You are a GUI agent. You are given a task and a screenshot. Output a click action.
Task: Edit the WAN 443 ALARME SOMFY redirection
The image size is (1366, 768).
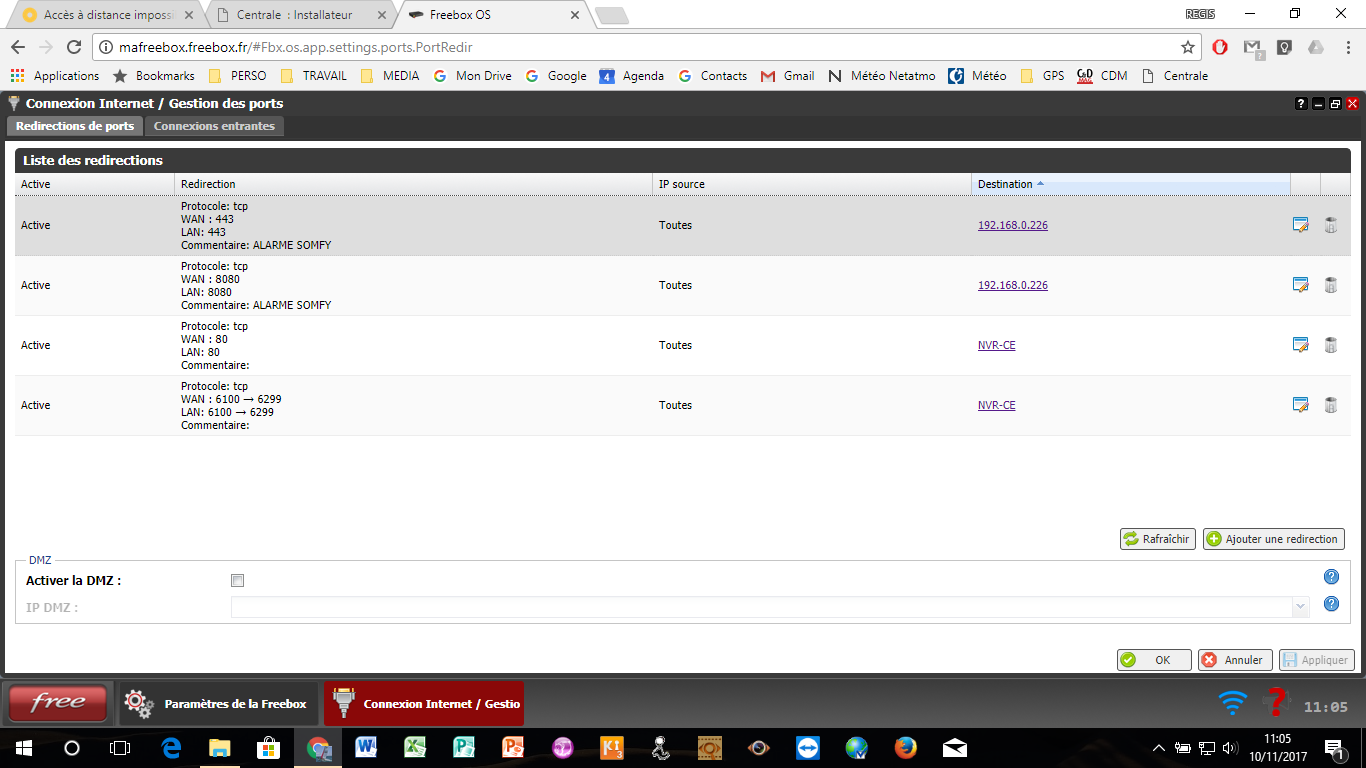pos(1300,225)
